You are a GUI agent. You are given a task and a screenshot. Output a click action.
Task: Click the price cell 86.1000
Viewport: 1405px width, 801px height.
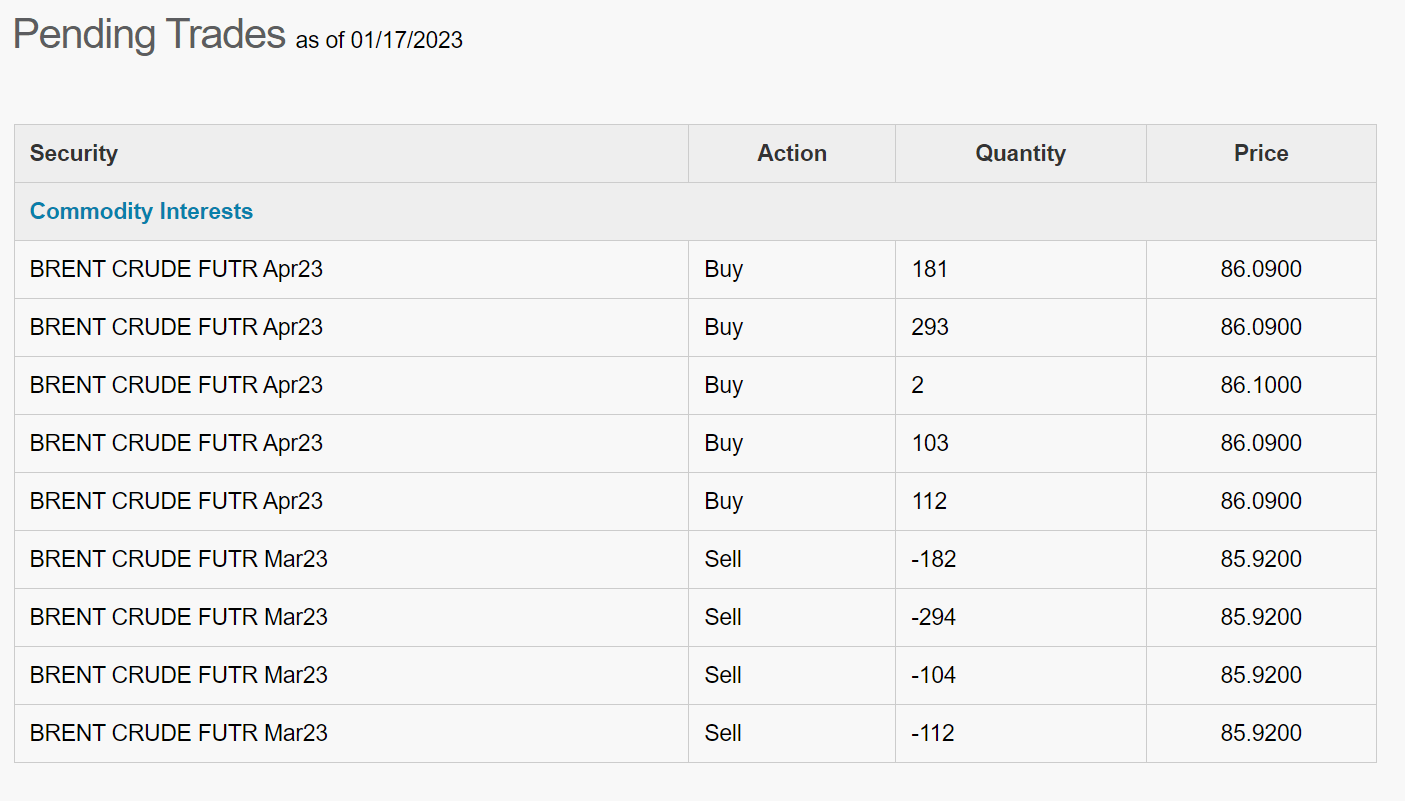click(1260, 385)
